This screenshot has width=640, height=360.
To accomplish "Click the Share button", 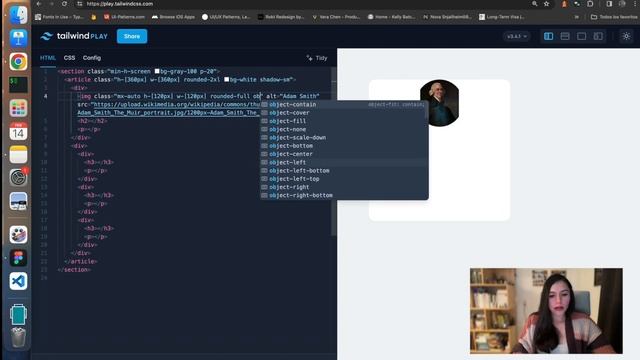I will point(132,36).
